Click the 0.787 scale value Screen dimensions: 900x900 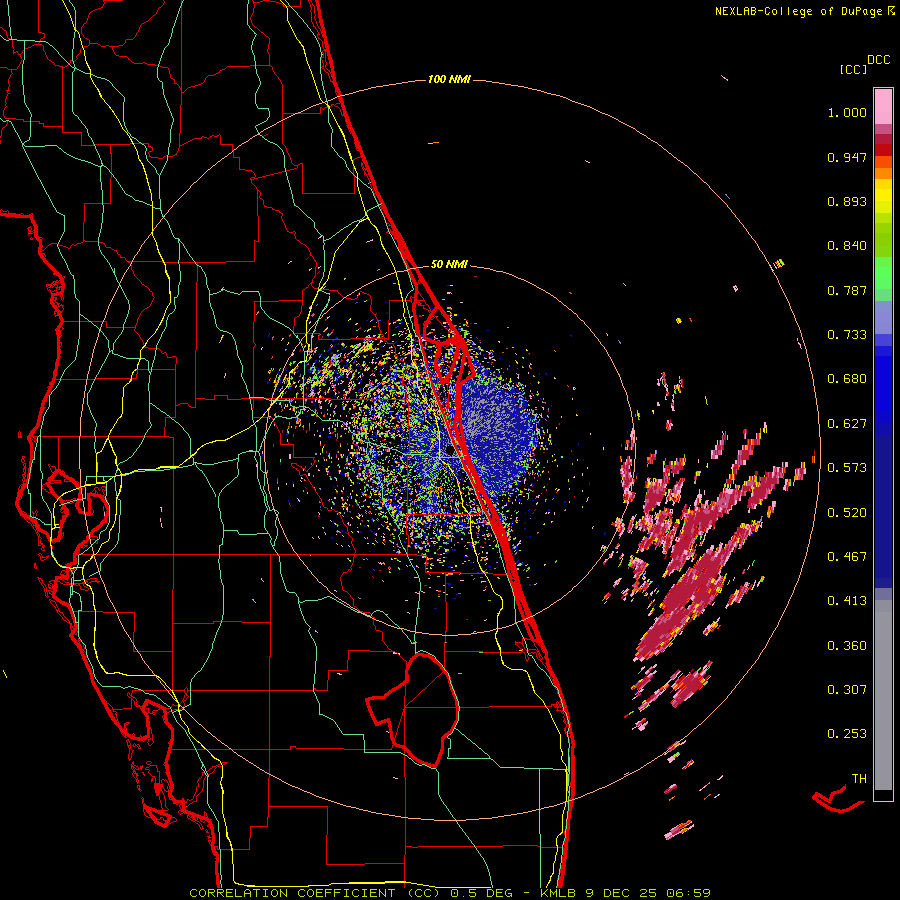click(847, 290)
